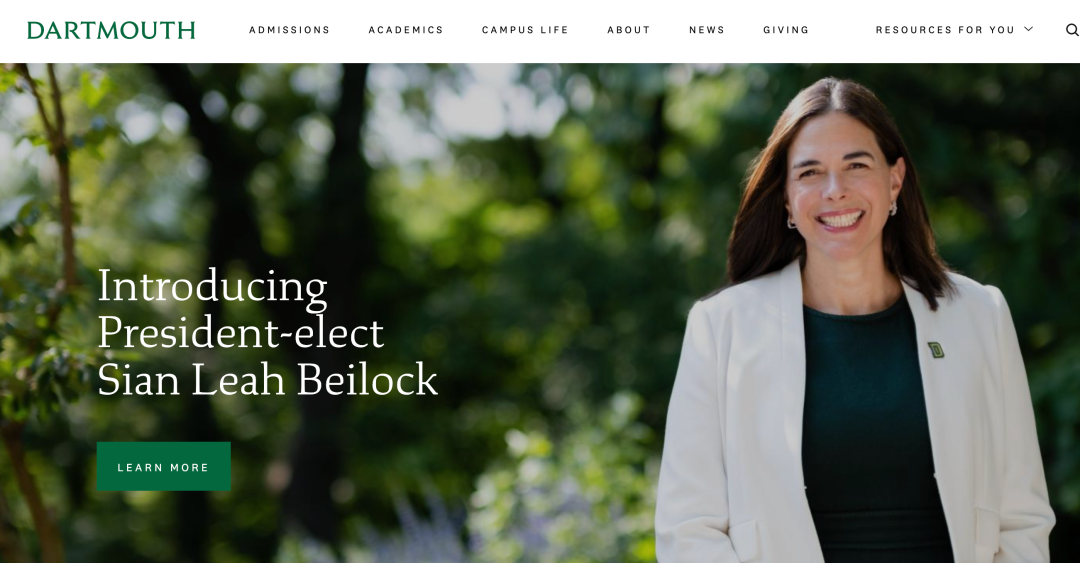
Task: Open the Admissions menu
Action: coord(289,30)
